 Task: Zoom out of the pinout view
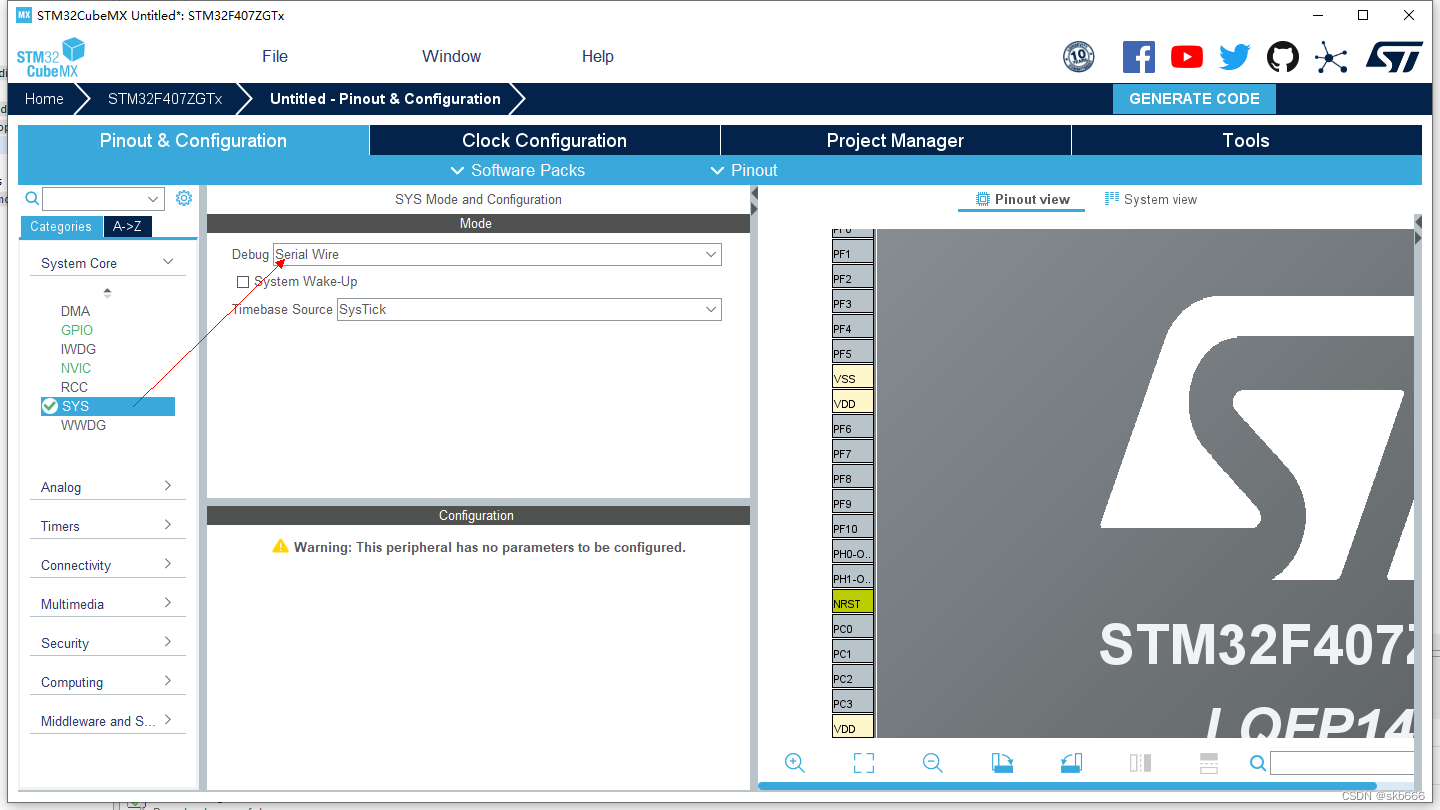coord(932,762)
